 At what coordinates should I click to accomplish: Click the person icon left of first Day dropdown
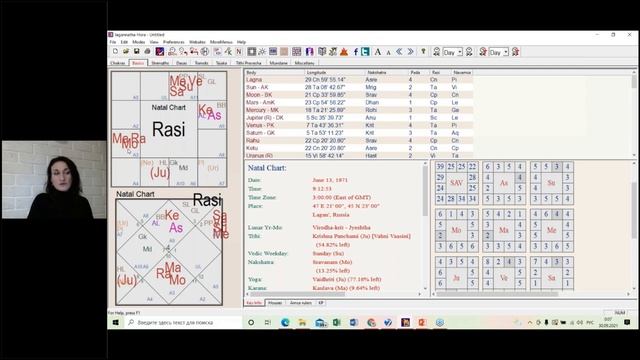pyautogui.click(x=436, y=51)
